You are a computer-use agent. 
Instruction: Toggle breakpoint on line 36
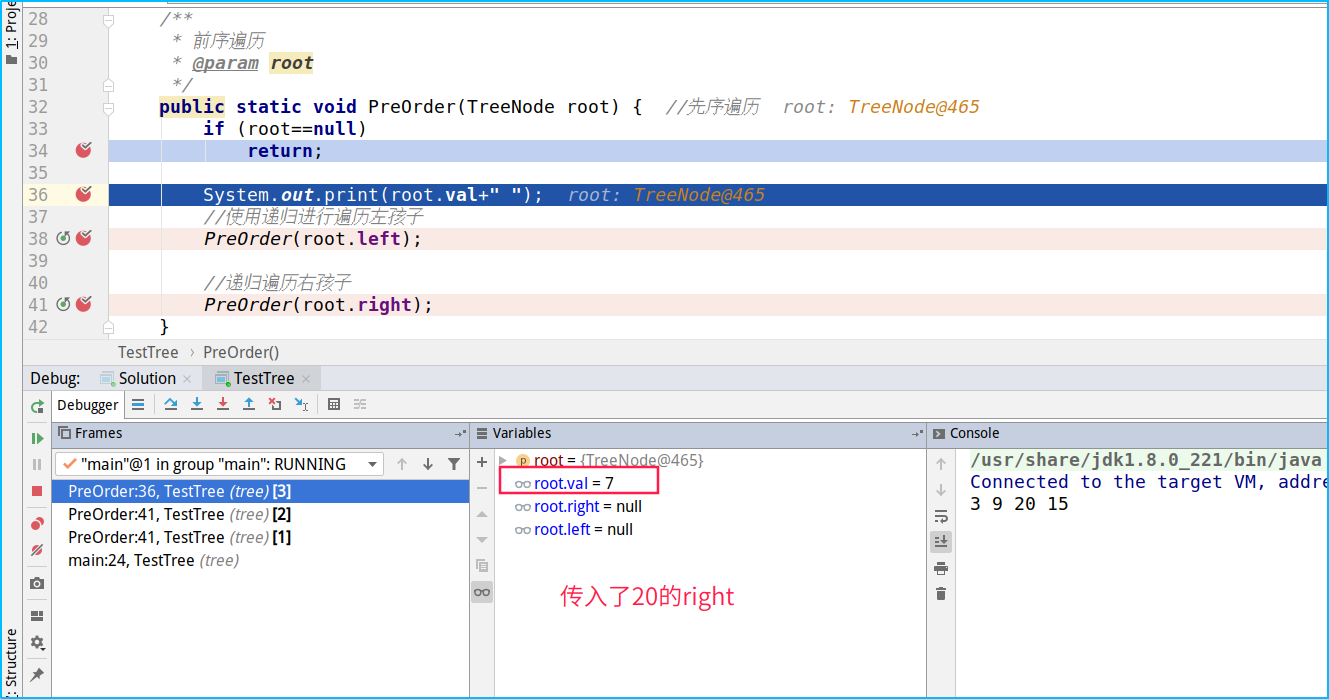84,194
